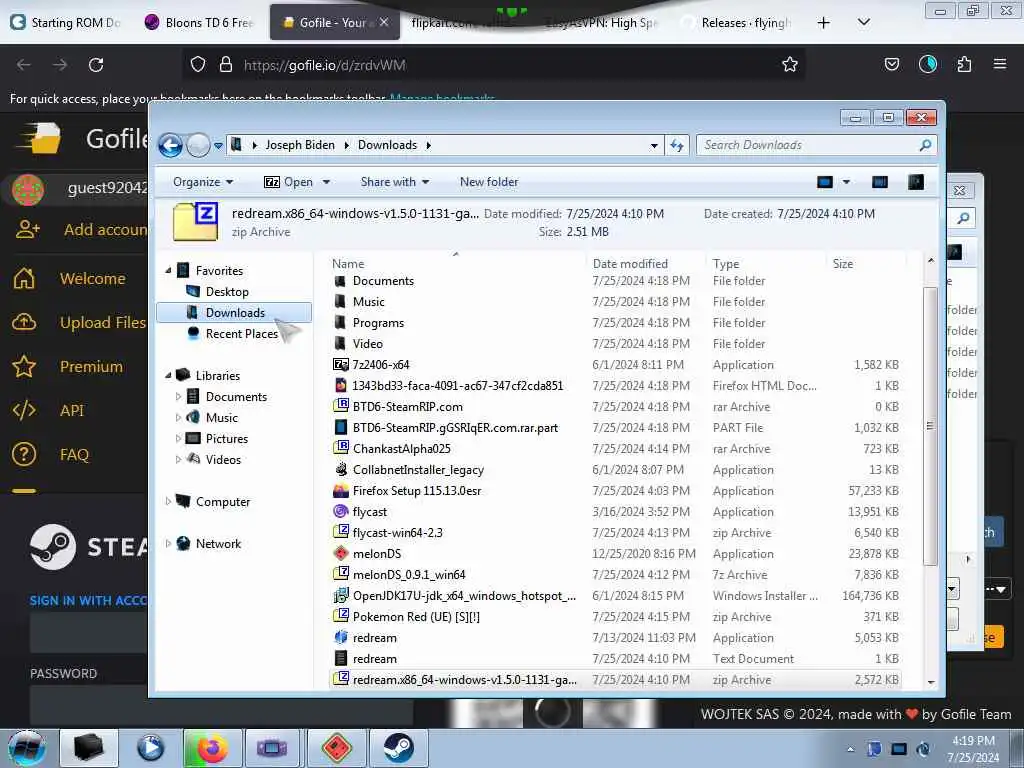
Task: Expand the Documents library node
Action: click(178, 396)
